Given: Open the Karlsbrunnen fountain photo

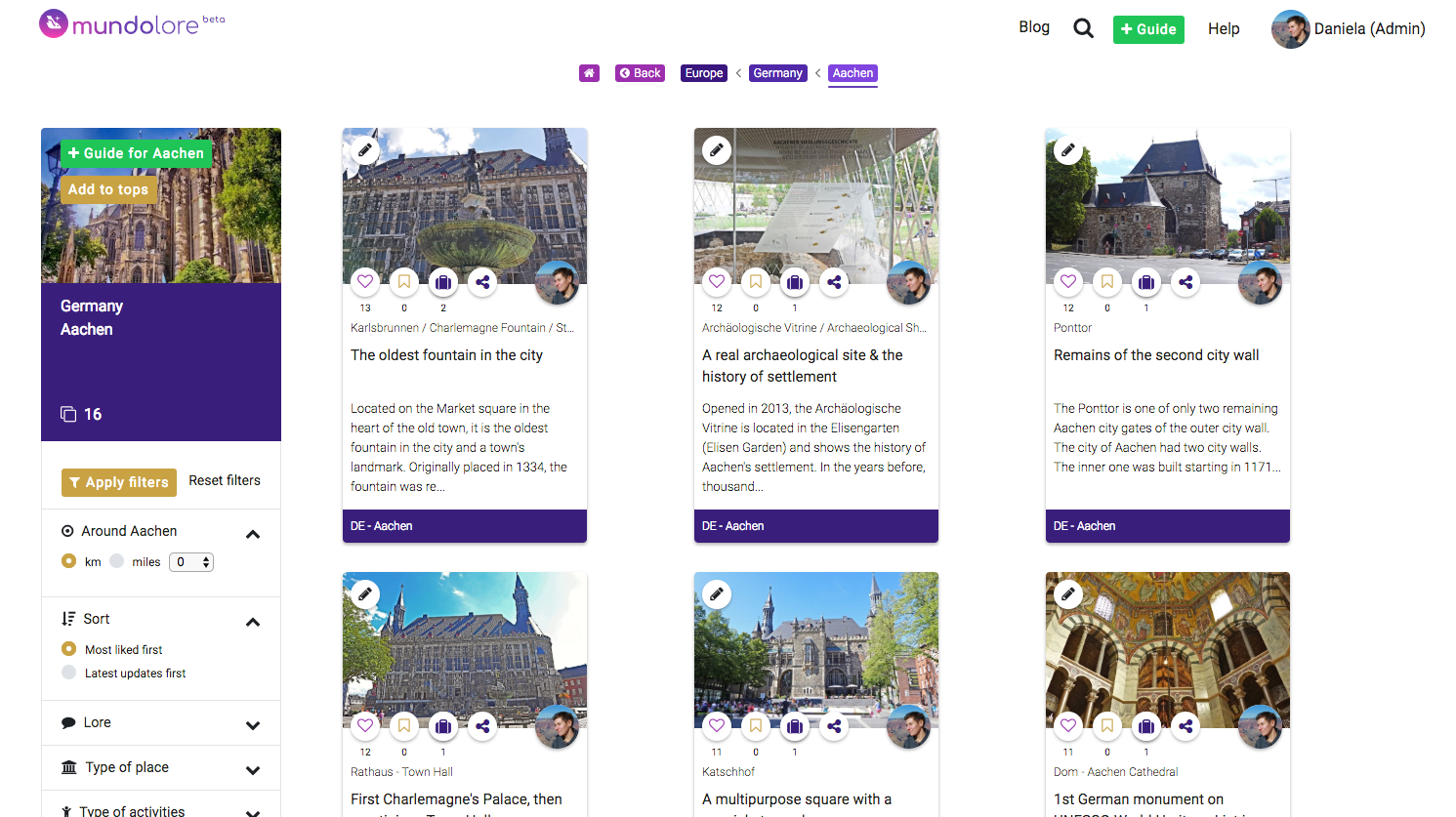Looking at the screenshot, I should point(465,206).
